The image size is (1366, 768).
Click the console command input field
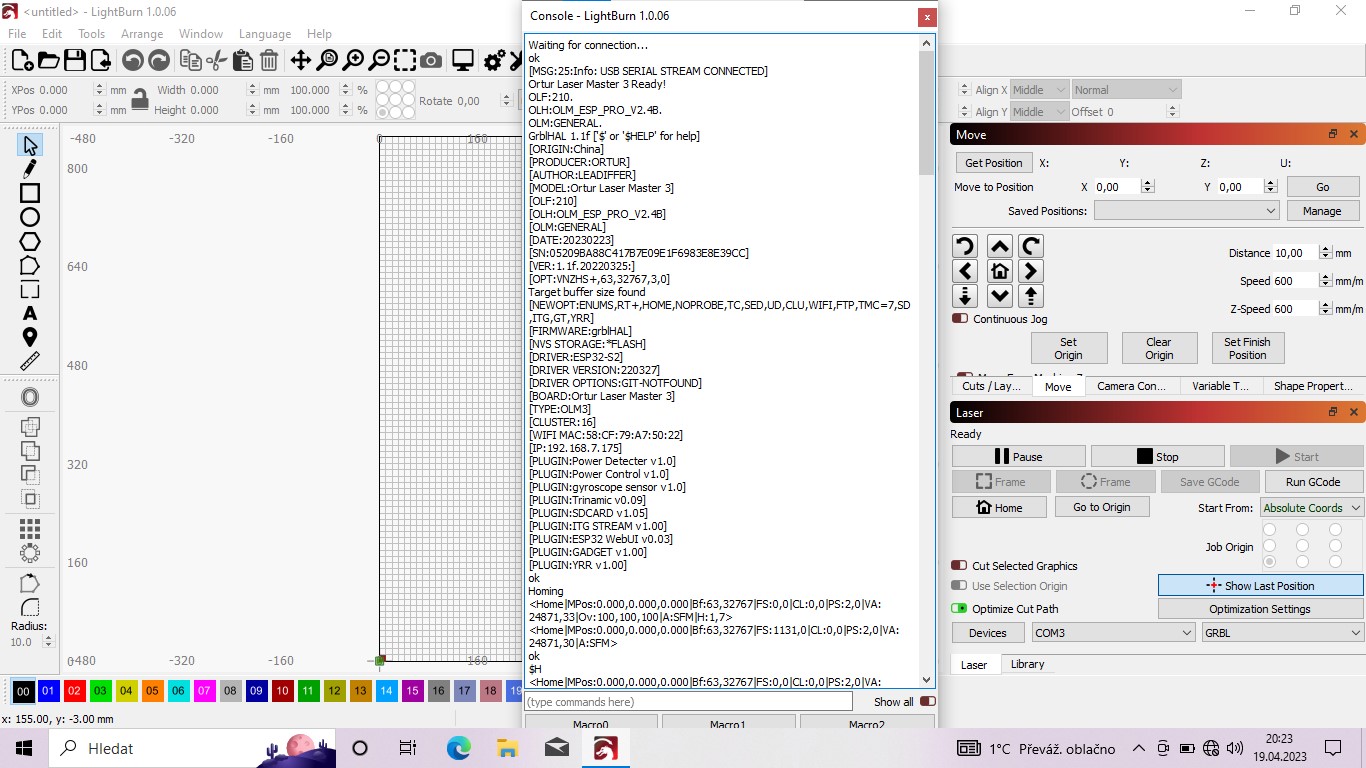(689, 702)
